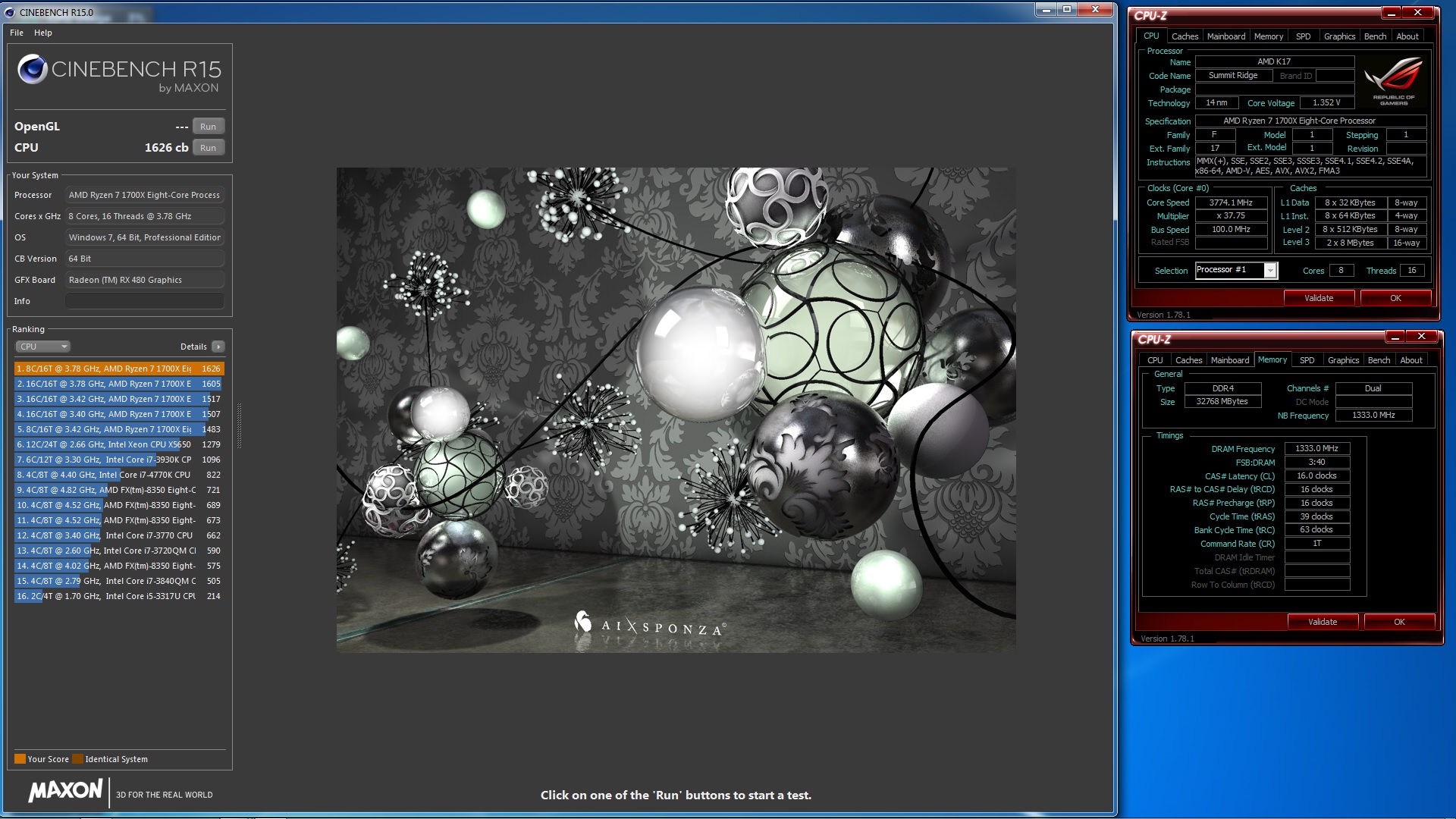Select ranking row 5 score 1483
Screen dimensions: 1456x819
click(119, 429)
